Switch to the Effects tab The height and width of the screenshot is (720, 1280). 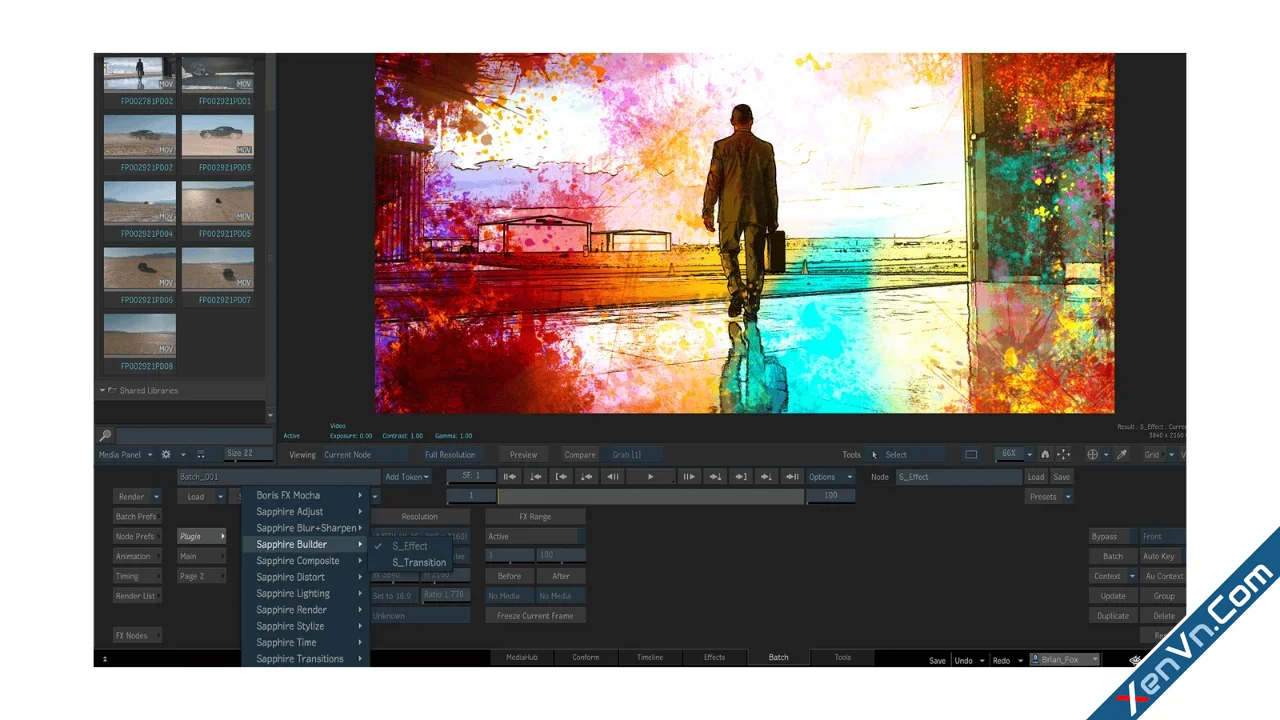tap(714, 657)
